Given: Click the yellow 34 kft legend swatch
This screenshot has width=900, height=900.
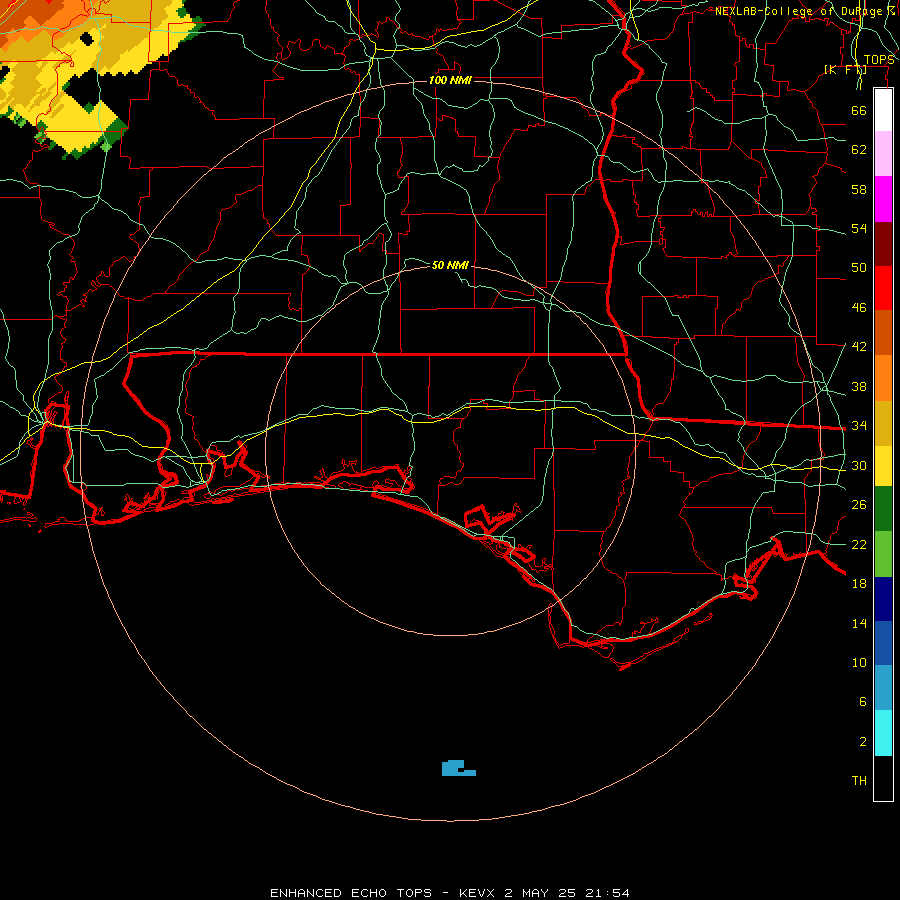Looking at the screenshot, I should (x=883, y=466).
